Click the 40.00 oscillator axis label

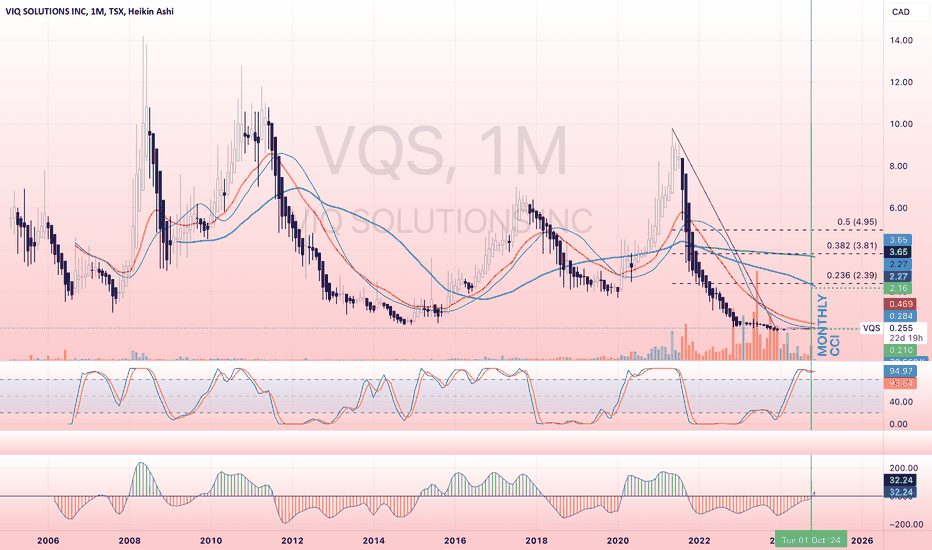(x=901, y=402)
